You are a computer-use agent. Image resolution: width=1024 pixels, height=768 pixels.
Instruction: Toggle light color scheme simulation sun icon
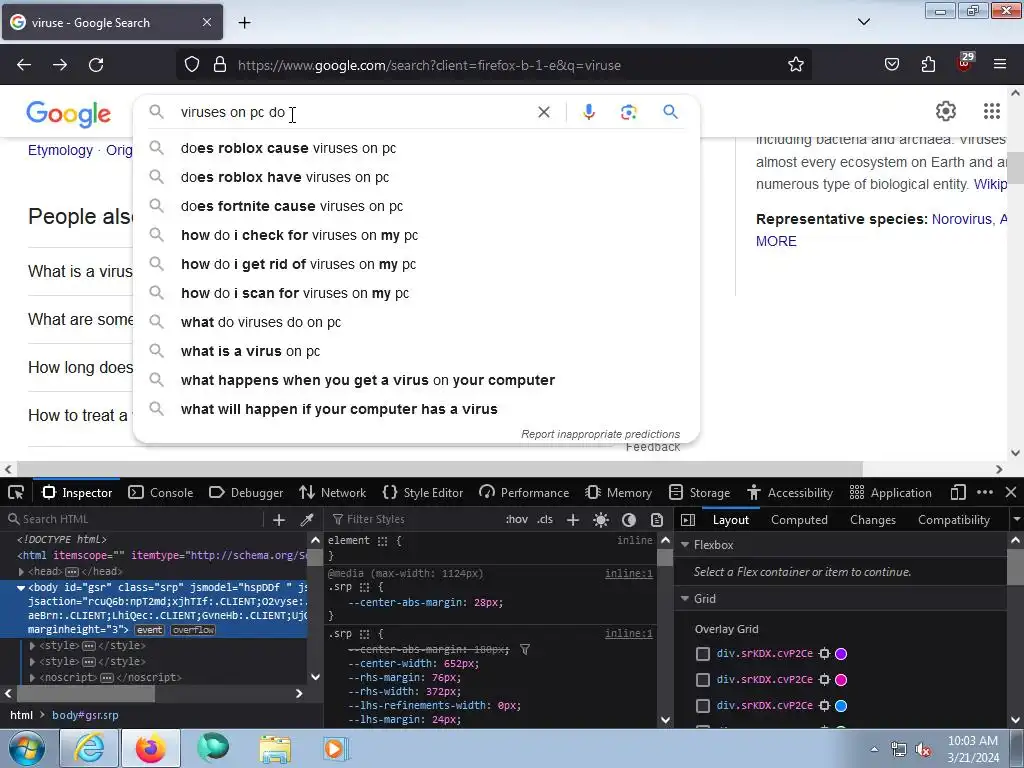[601, 520]
